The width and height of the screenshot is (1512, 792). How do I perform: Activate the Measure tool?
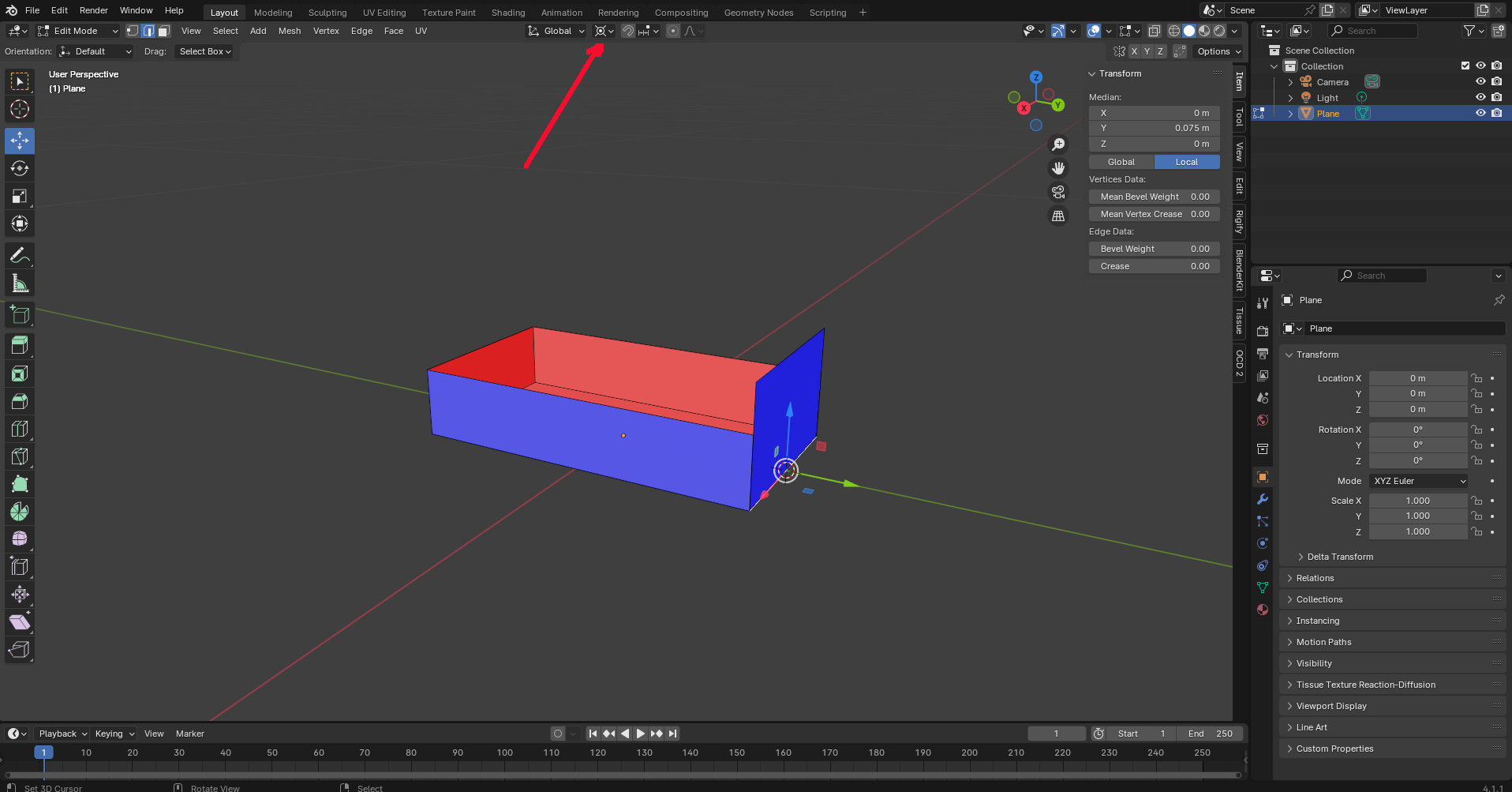[20, 283]
